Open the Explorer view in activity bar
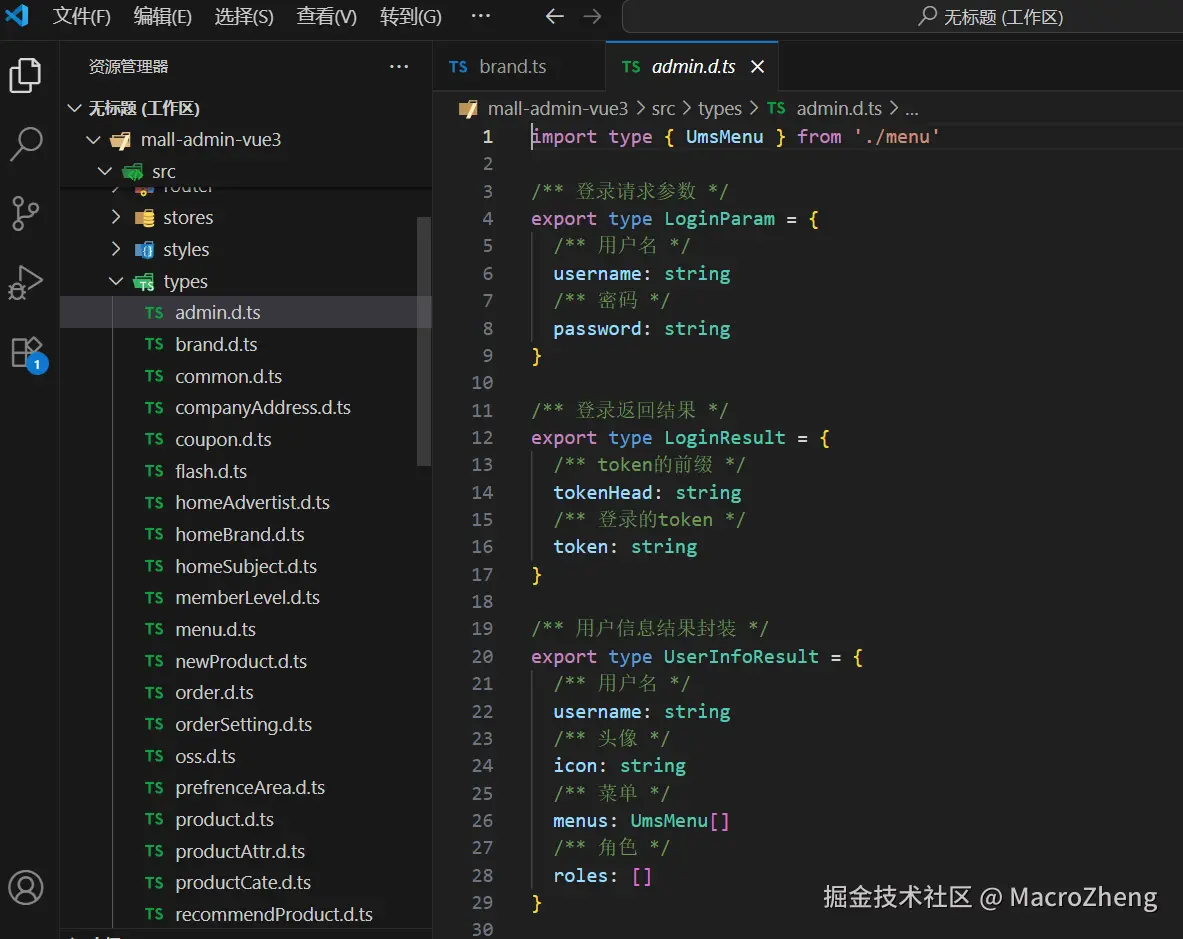Image resolution: width=1183 pixels, height=939 pixels. (x=26, y=75)
